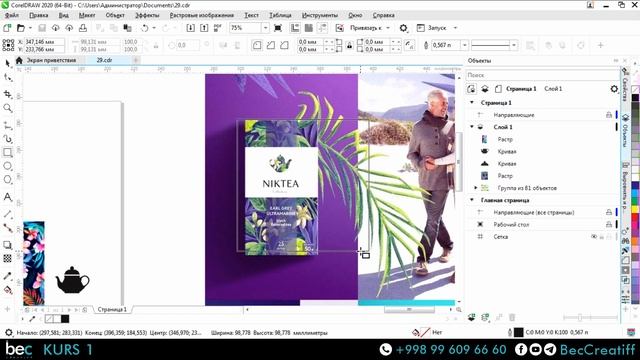640x360 pixels.
Task: Expand Группа из 81 объектов
Action: coord(476,188)
